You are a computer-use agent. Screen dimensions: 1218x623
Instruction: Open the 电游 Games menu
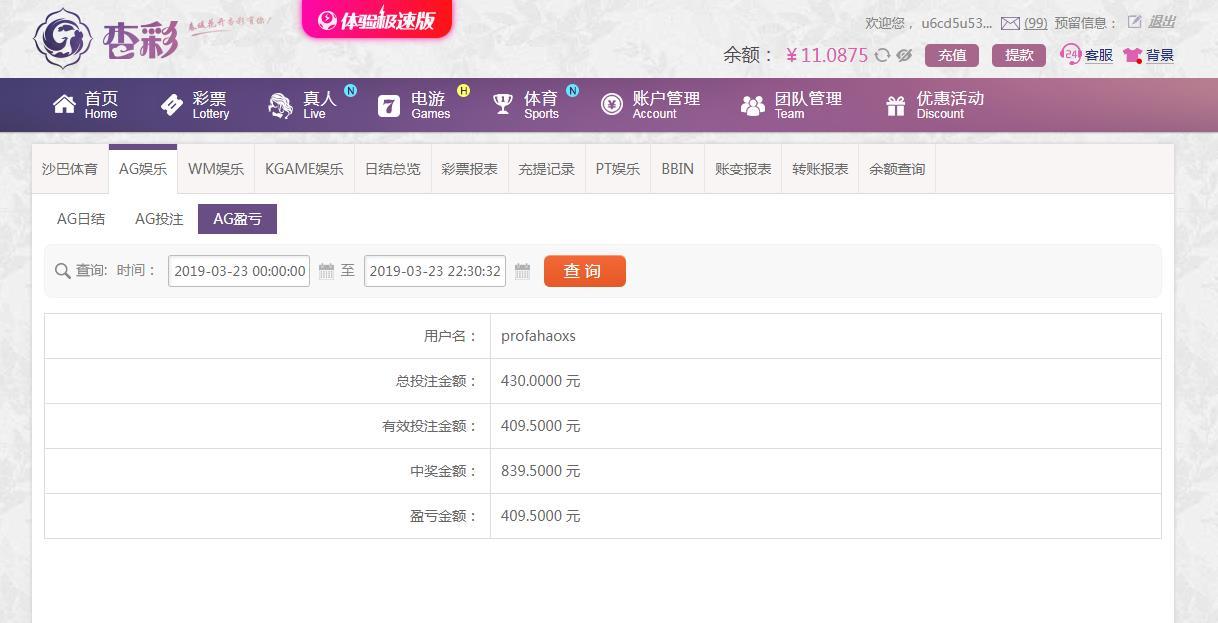coord(413,105)
